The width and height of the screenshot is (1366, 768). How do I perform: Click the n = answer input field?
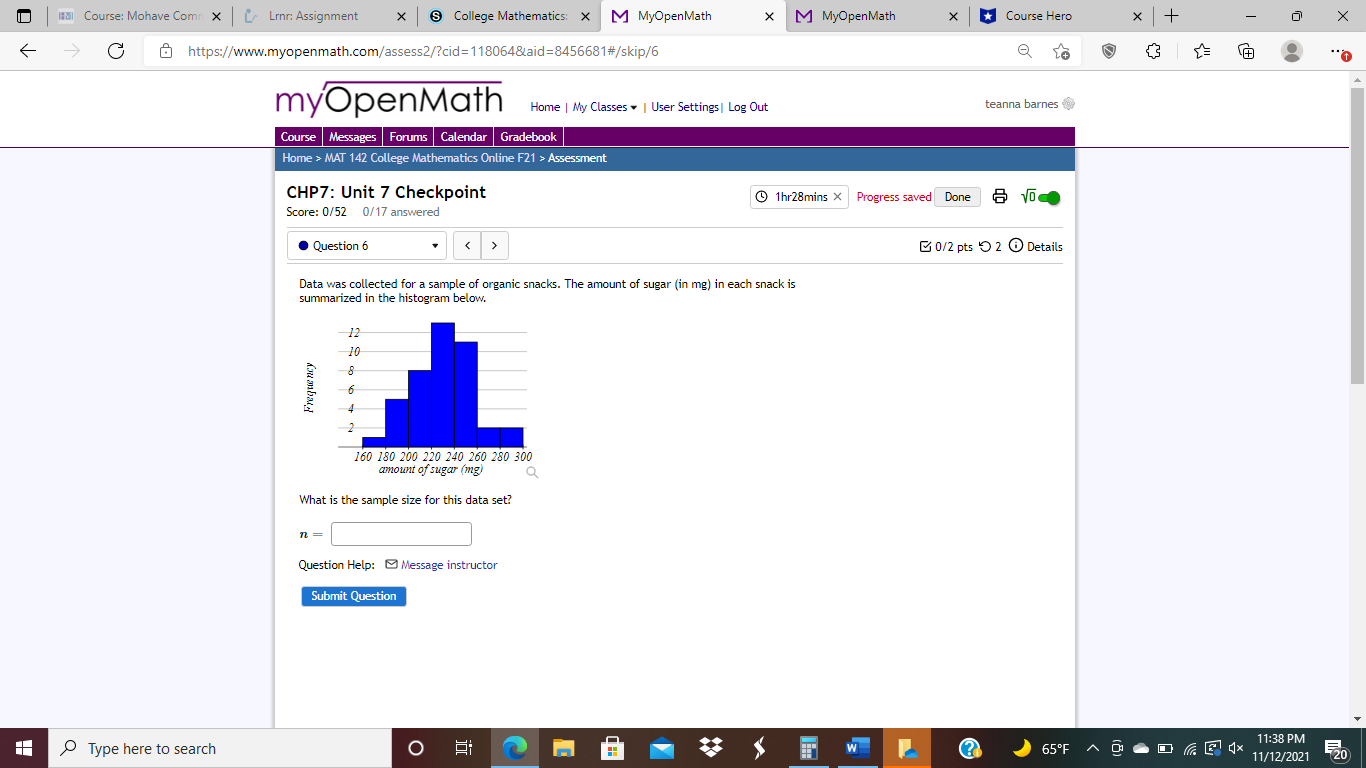[400, 533]
